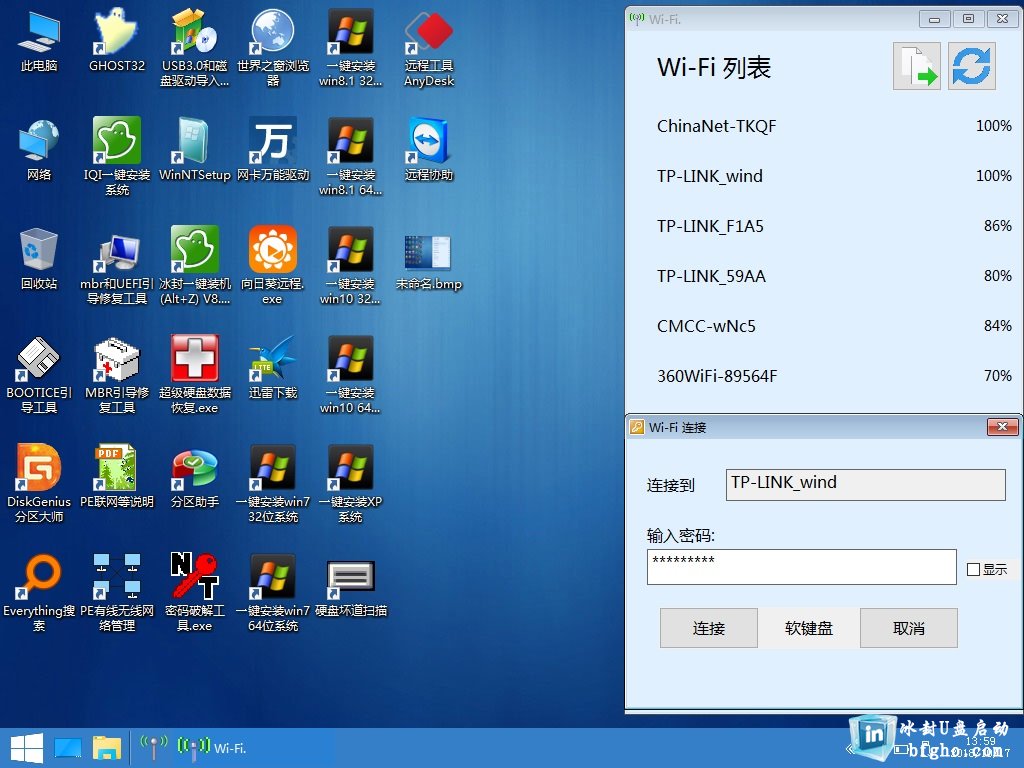The width and height of the screenshot is (1024, 768).
Task: Select the BOOTICE引导工具 desktop icon
Action: (39, 375)
